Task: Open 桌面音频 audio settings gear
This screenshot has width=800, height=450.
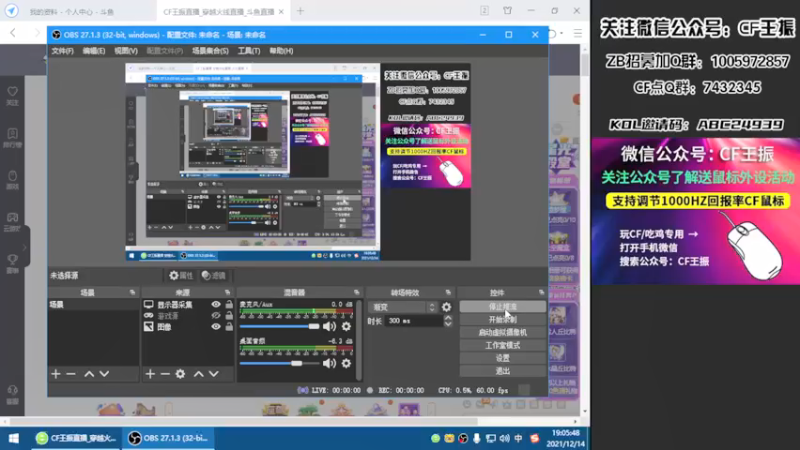Action: pos(346,363)
